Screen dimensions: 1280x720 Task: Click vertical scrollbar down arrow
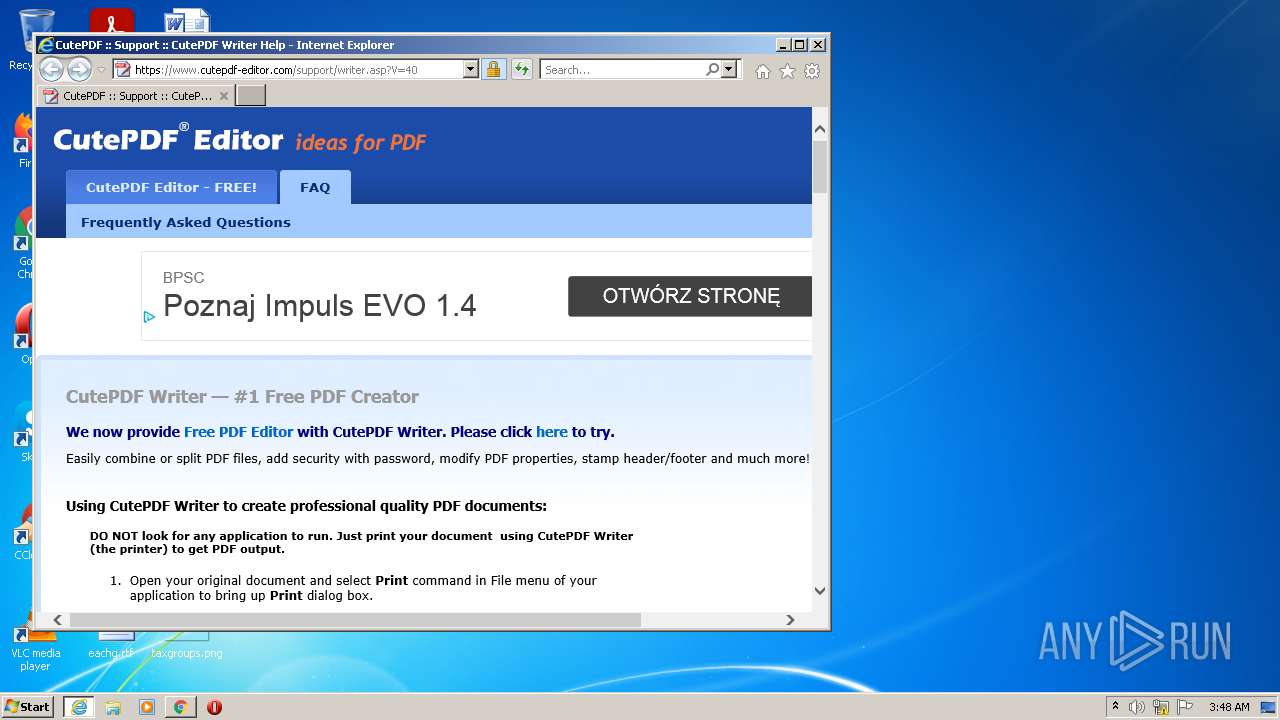(x=820, y=591)
